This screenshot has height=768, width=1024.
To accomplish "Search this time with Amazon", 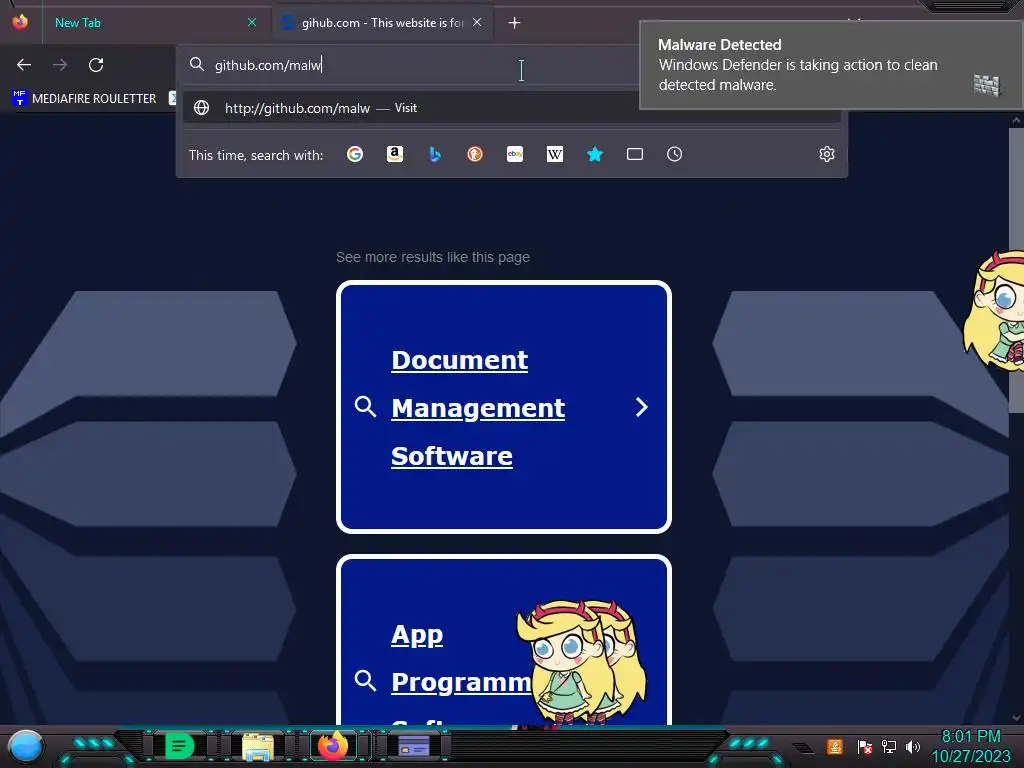I will [x=394, y=154].
